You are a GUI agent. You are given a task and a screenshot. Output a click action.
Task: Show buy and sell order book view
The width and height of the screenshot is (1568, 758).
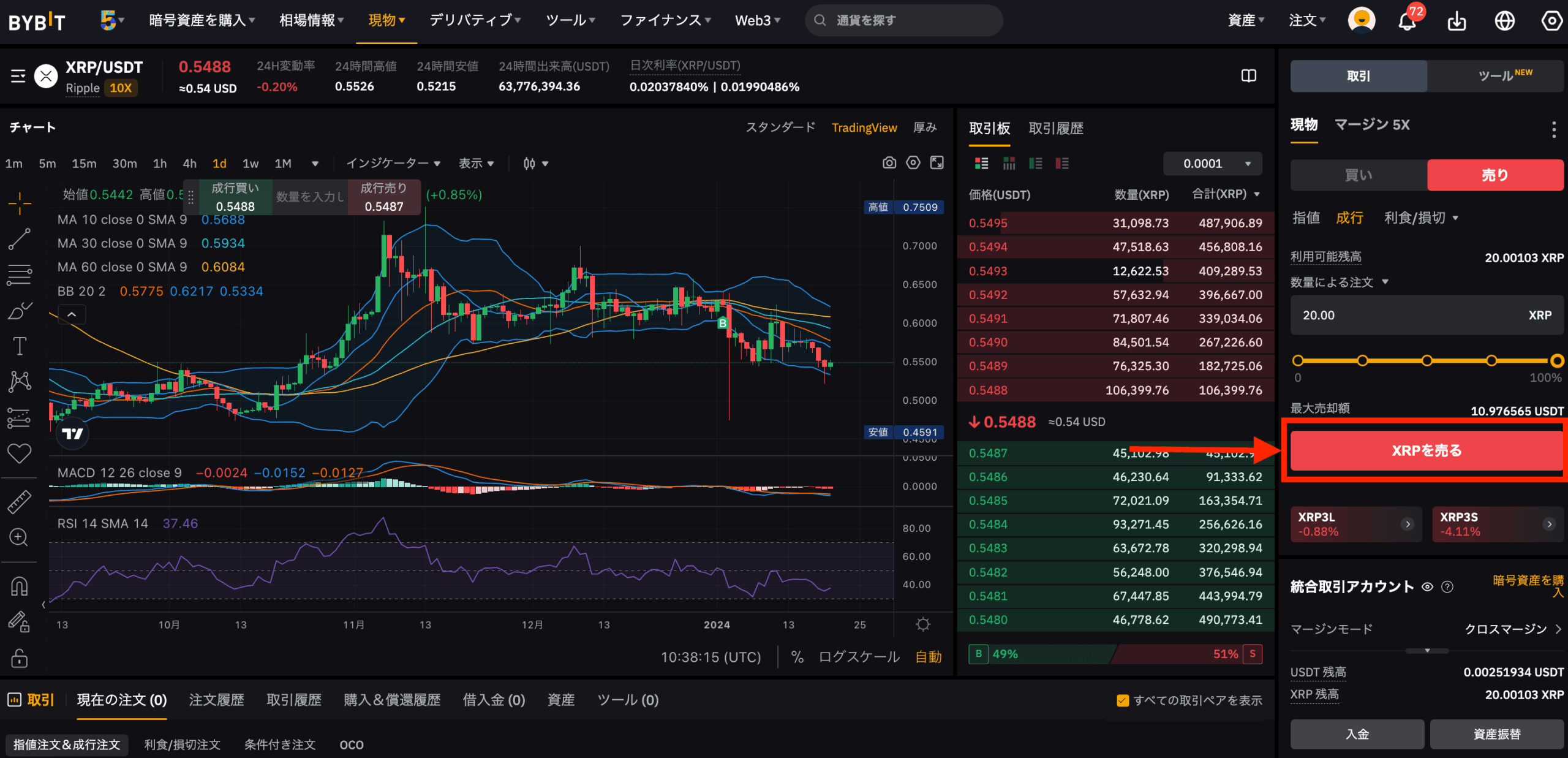981,164
